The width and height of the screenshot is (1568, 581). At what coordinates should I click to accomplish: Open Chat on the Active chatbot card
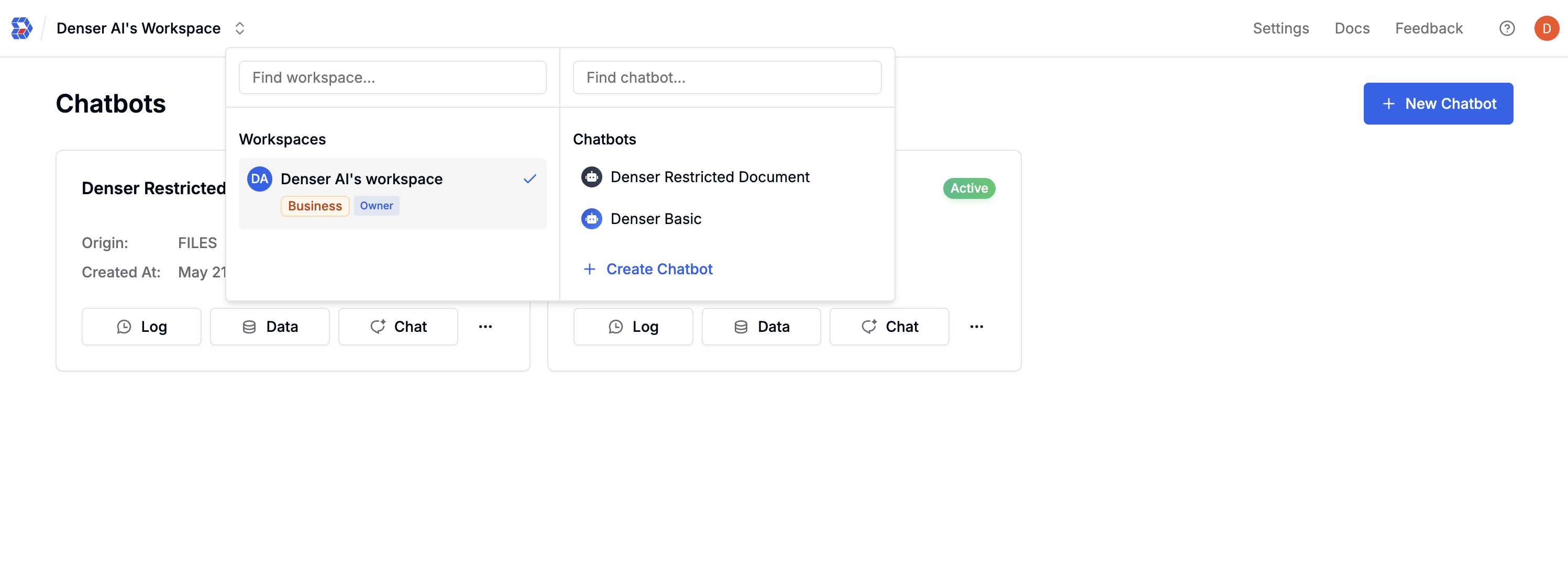point(889,327)
